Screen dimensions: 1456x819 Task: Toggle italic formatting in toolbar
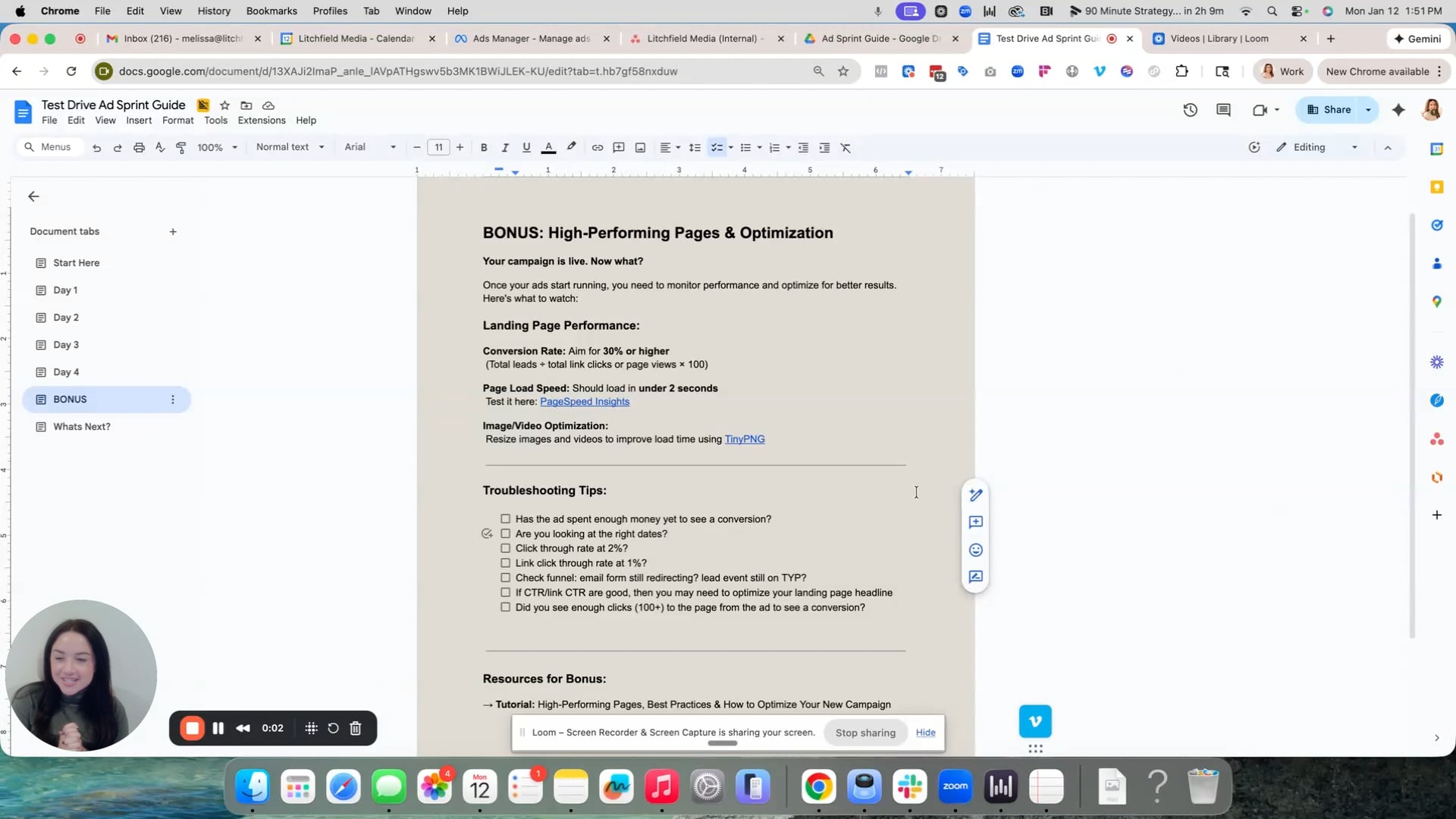pos(505,148)
